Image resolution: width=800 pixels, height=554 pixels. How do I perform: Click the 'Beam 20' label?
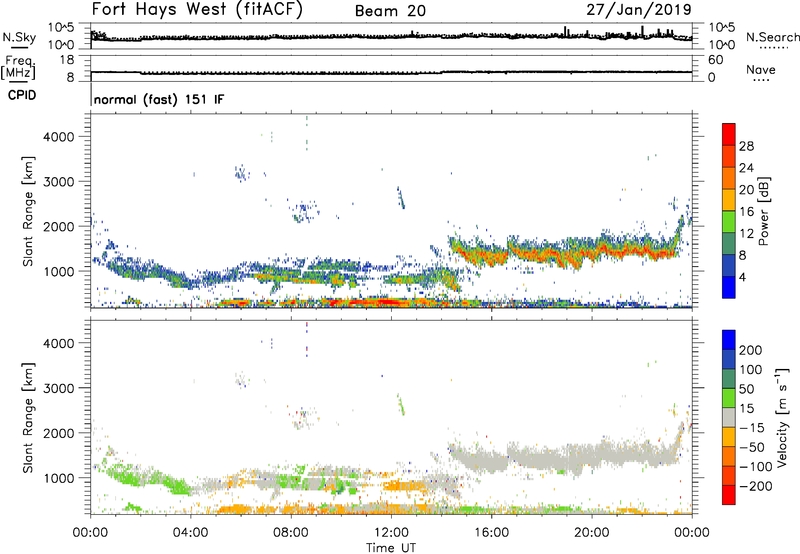pyautogui.click(x=390, y=11)
